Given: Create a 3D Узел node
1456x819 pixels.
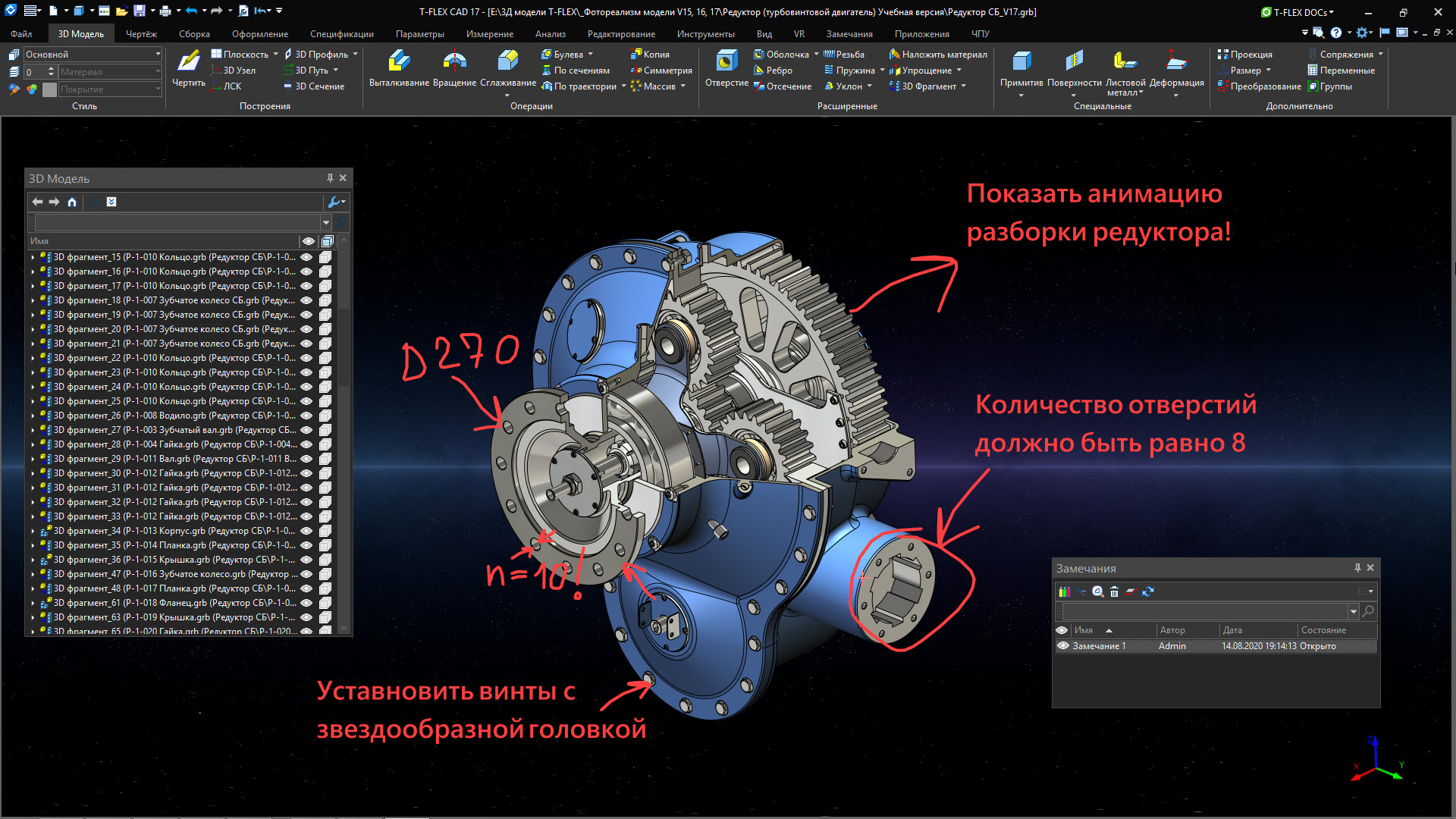Looking at the screenshot, I should [x=233, y=70].
